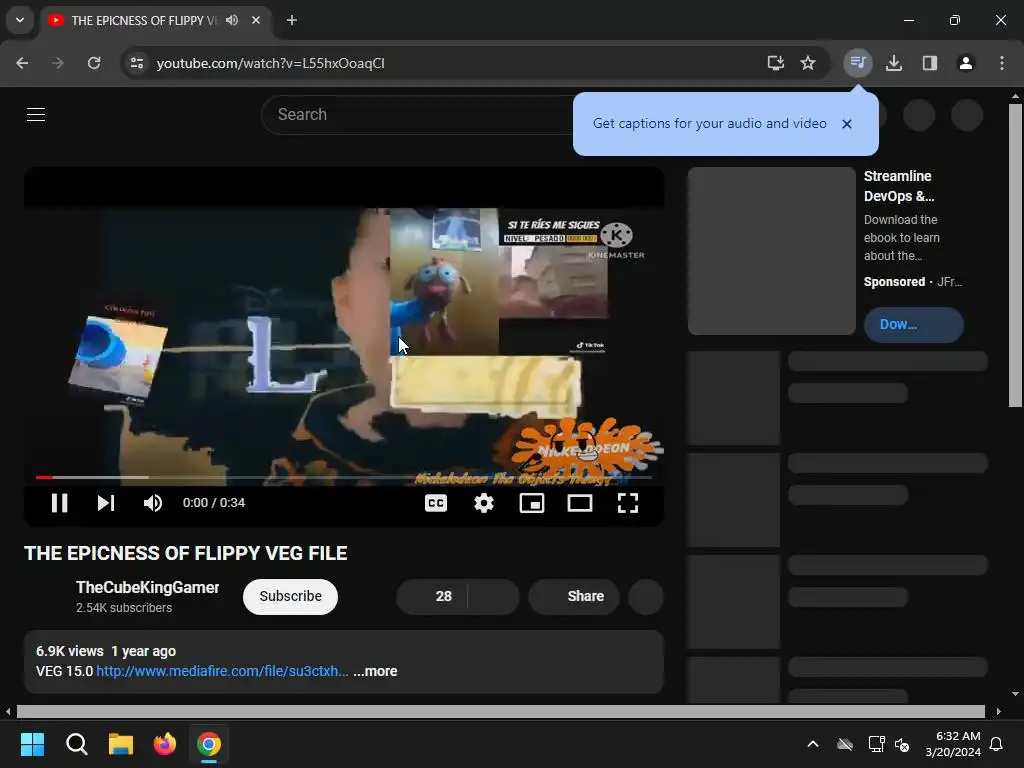
Task: Toggle closed captions (CC) on the video
Action: coord(436,503)
